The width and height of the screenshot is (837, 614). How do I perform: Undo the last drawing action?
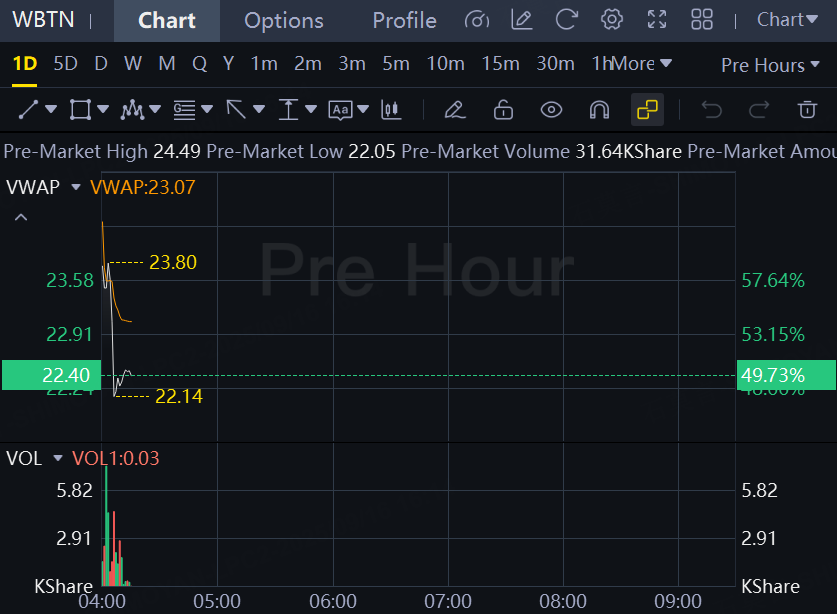coord(712,110)
